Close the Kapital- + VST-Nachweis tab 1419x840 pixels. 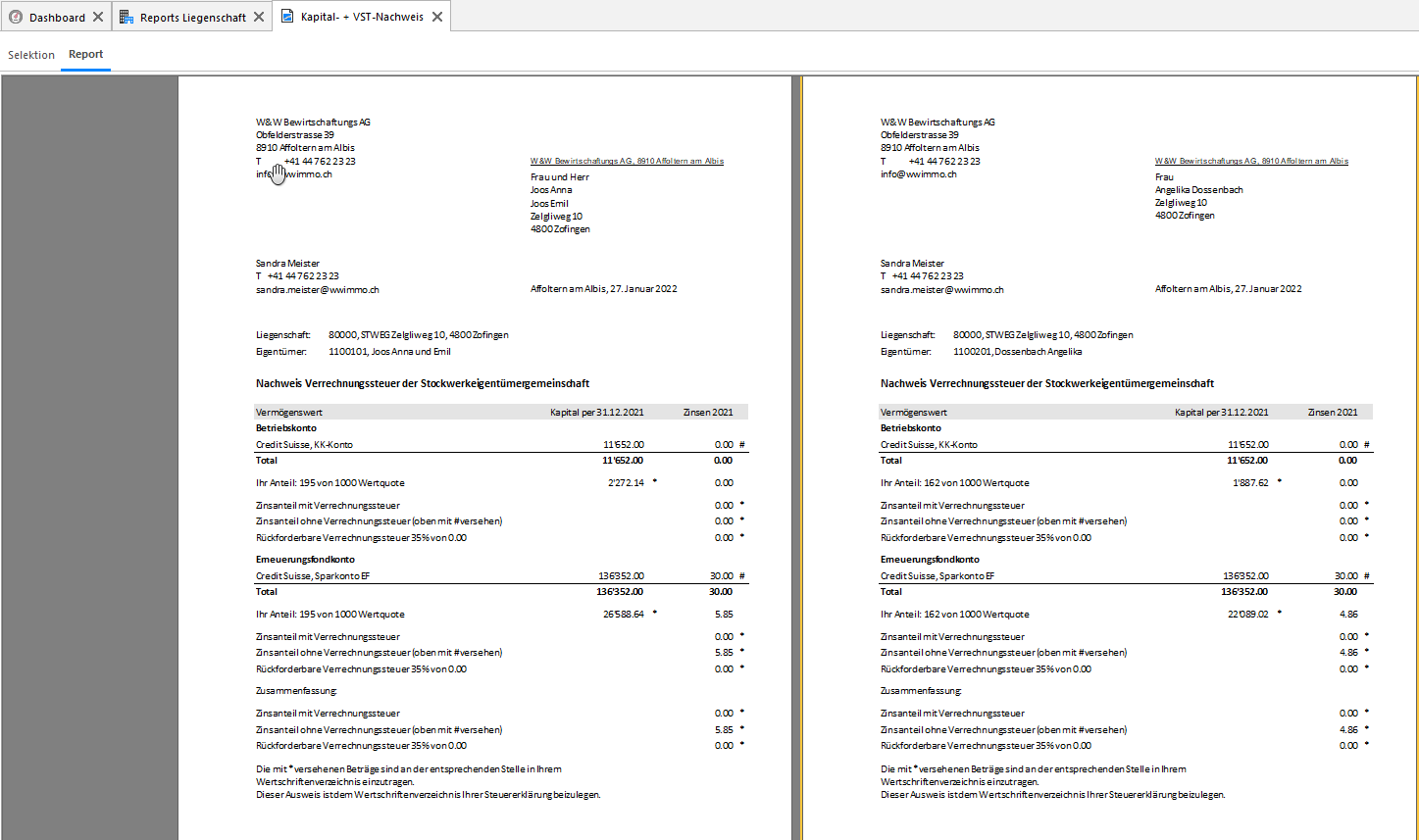tap(437, 17)
